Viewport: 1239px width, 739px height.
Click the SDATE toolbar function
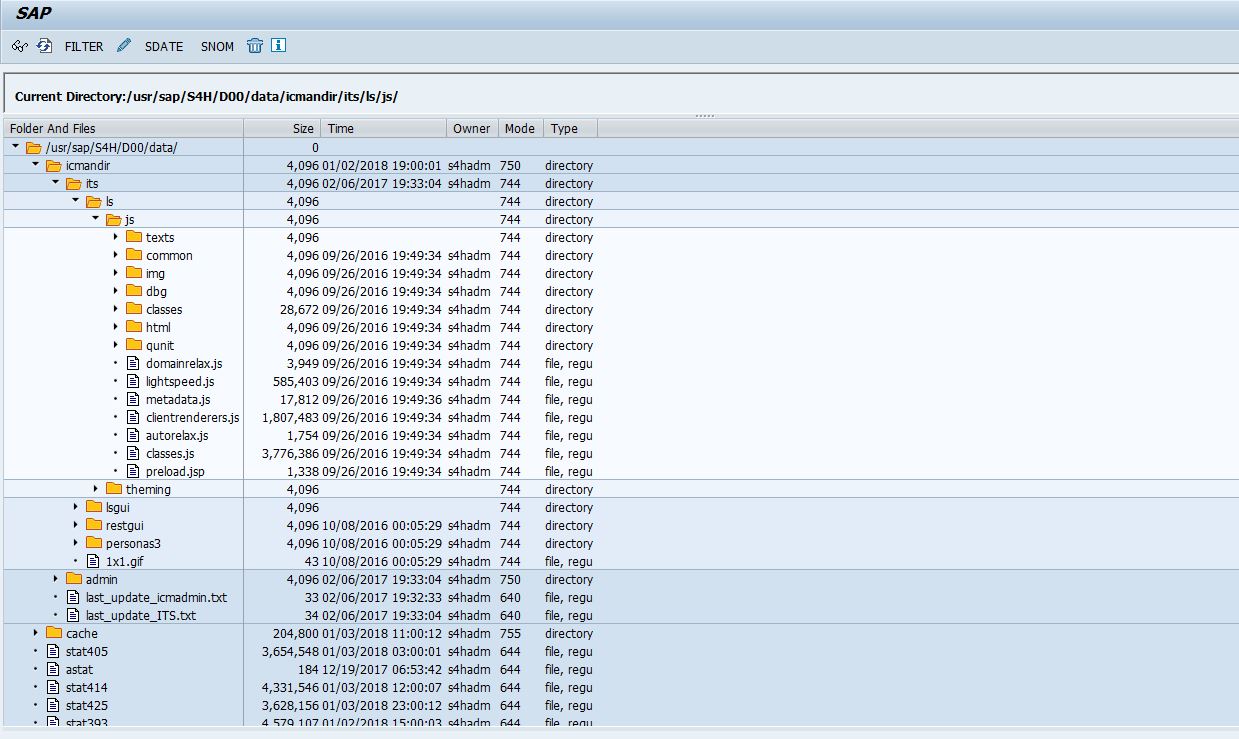coord(163,46)
